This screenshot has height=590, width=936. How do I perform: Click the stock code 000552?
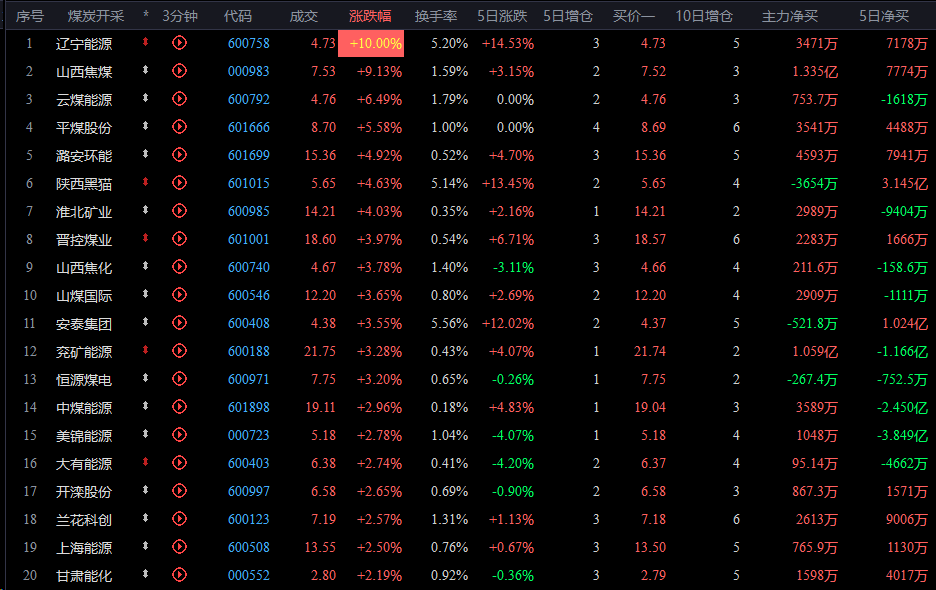point(249,575)
